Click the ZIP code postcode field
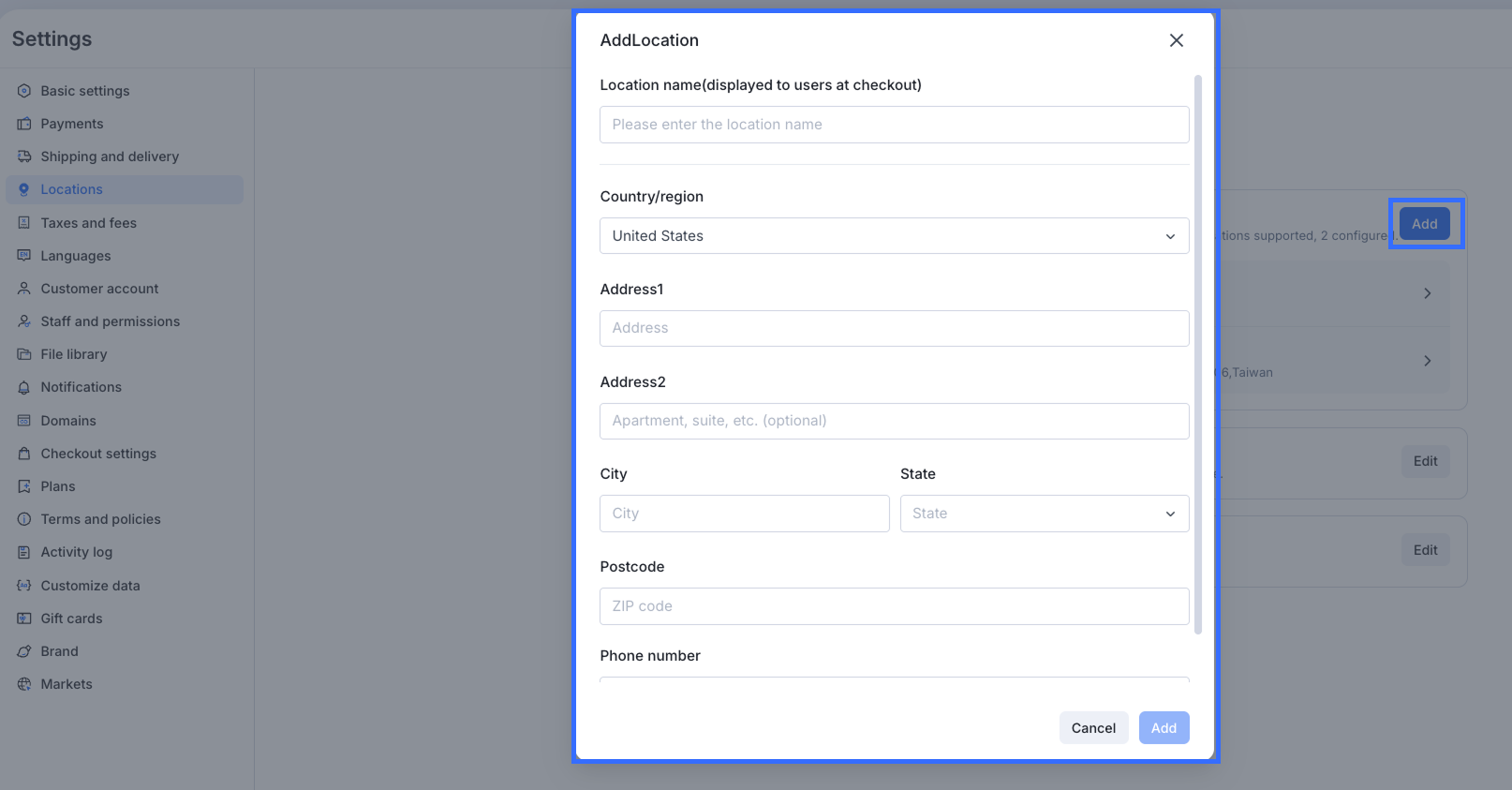This screenshot has width=1512, height=790. point(894,606)
